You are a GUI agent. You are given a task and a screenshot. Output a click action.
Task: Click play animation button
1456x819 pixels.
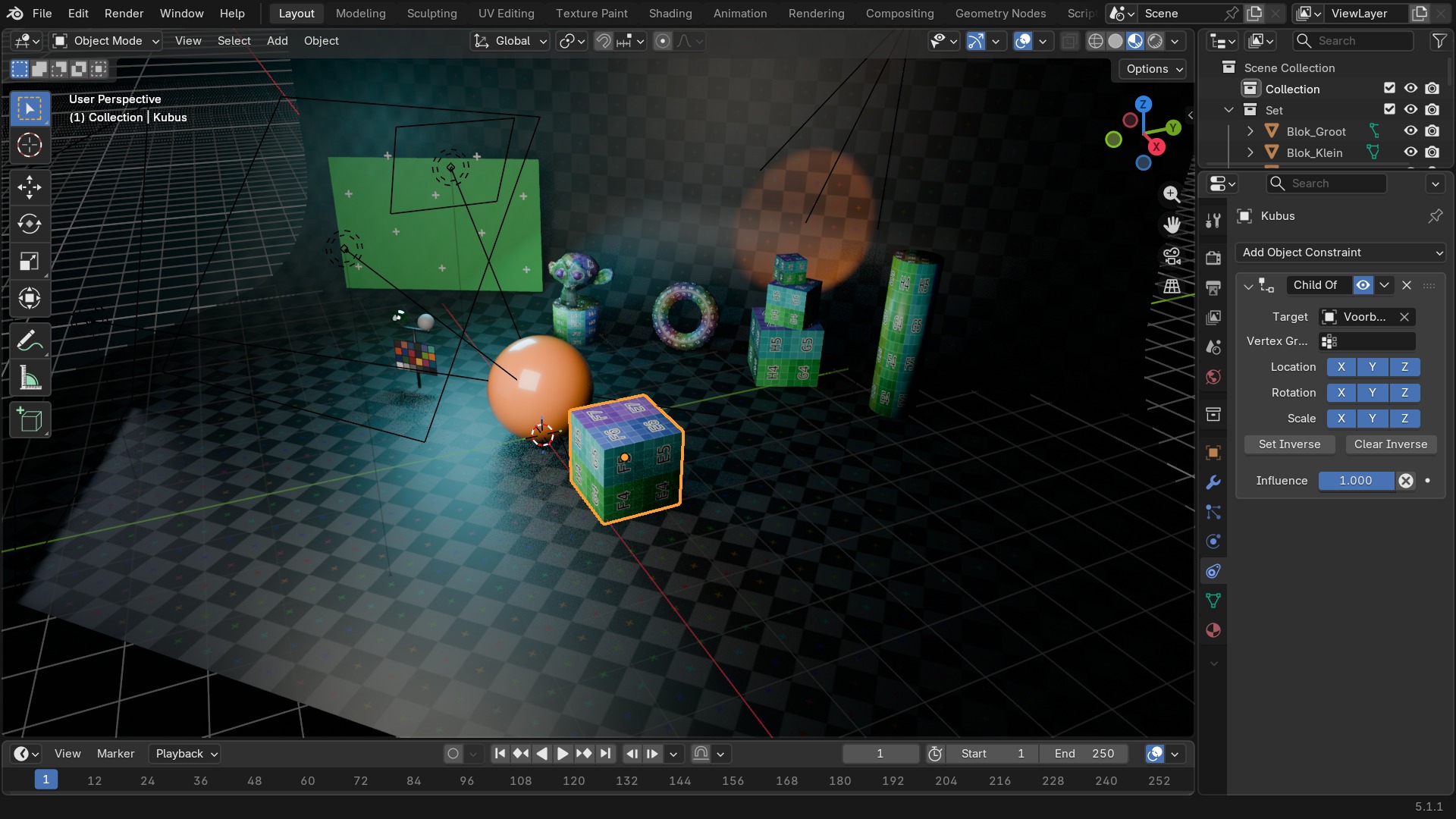tap(563, 754)
